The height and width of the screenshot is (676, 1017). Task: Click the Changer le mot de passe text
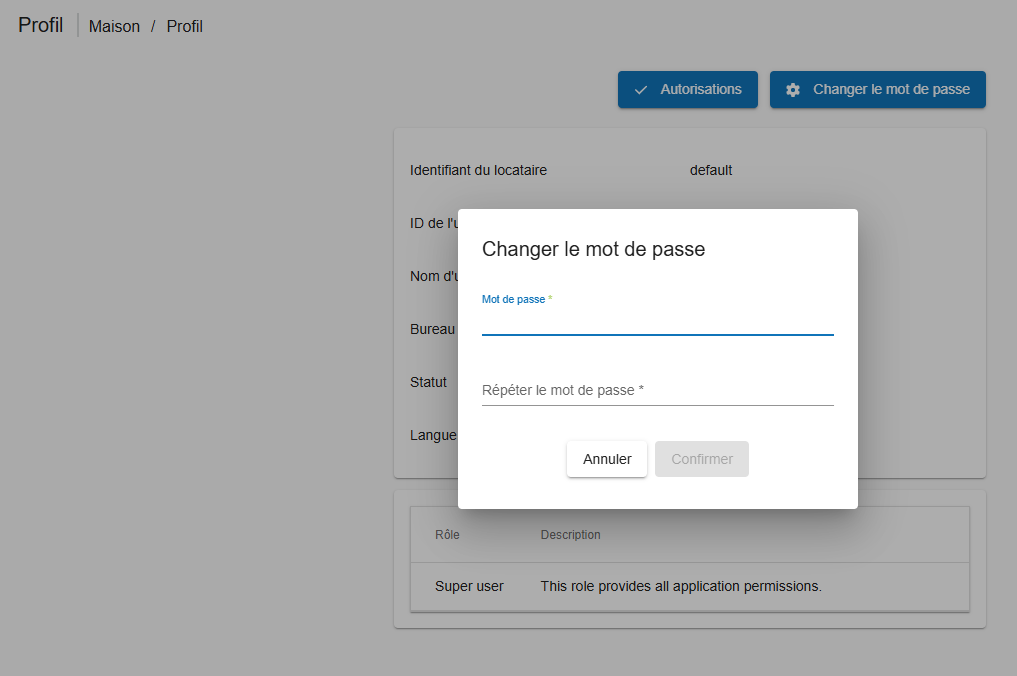(x=891, y=90)
